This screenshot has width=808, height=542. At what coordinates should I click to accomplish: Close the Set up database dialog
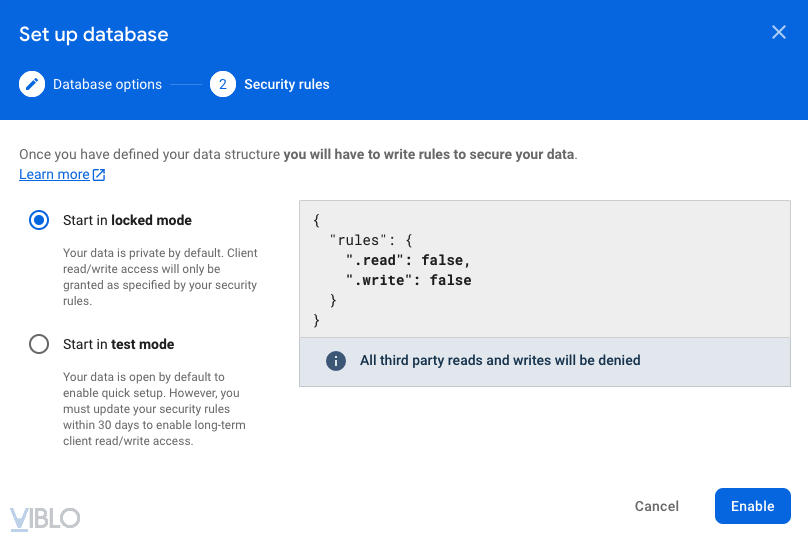pyautogui.click(x=779, y=32)
